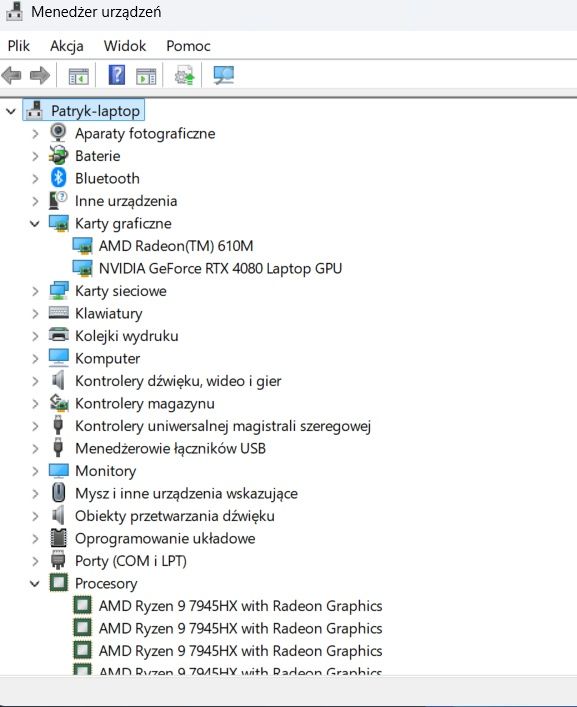
Task: Select the Kontrolery magazynu entry
Action: (145, 404)
